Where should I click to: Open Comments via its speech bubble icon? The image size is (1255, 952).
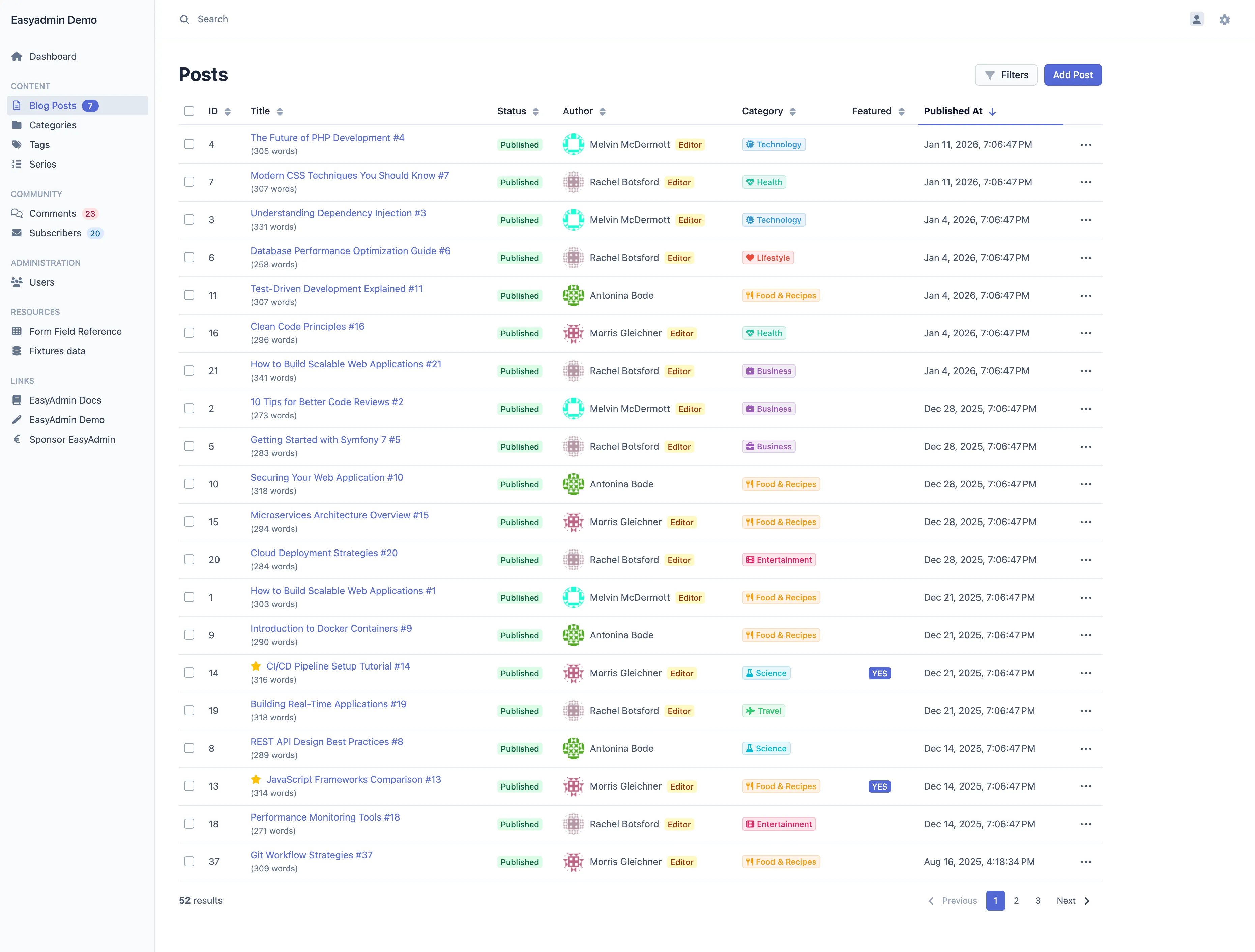[x=17, y=213]
